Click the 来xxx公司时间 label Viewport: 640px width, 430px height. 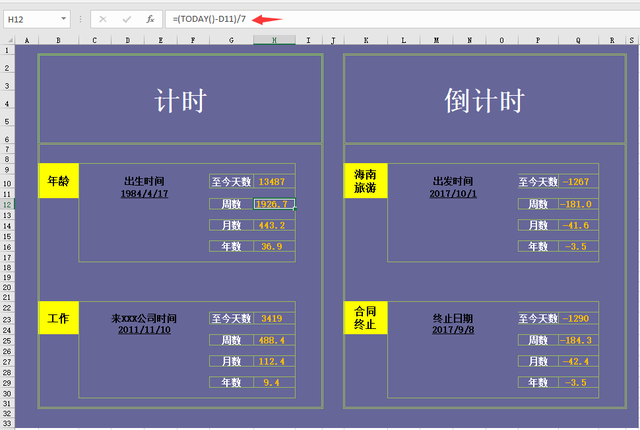144,318
